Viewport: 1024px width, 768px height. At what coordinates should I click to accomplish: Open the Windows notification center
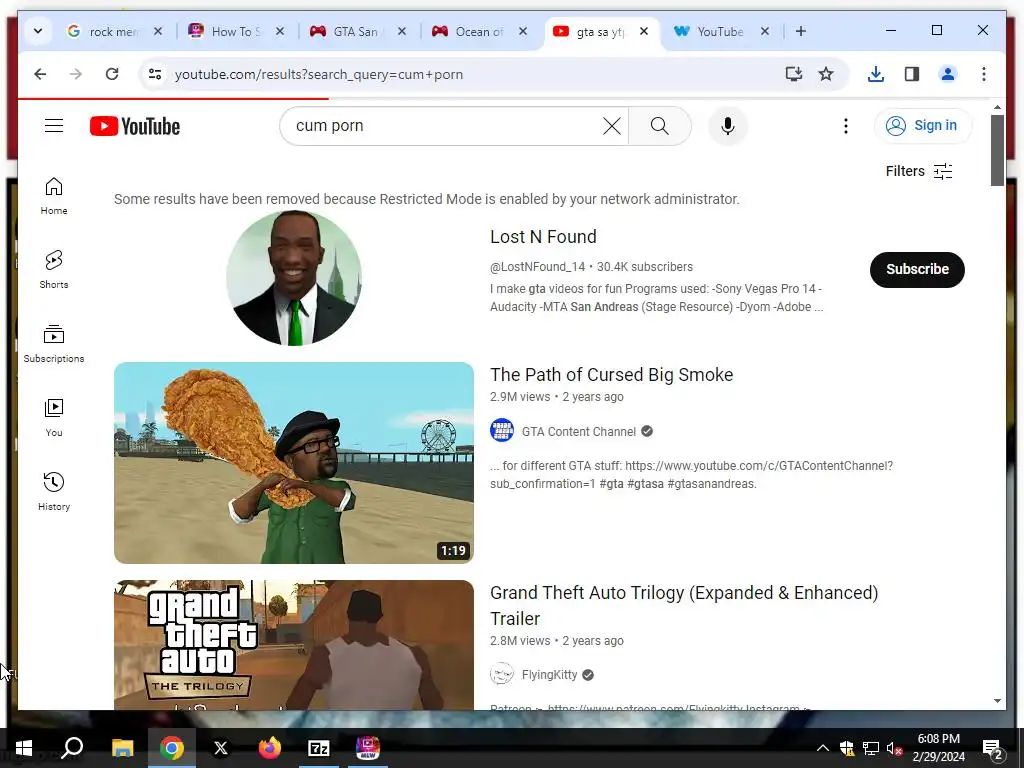coord(993,748)
